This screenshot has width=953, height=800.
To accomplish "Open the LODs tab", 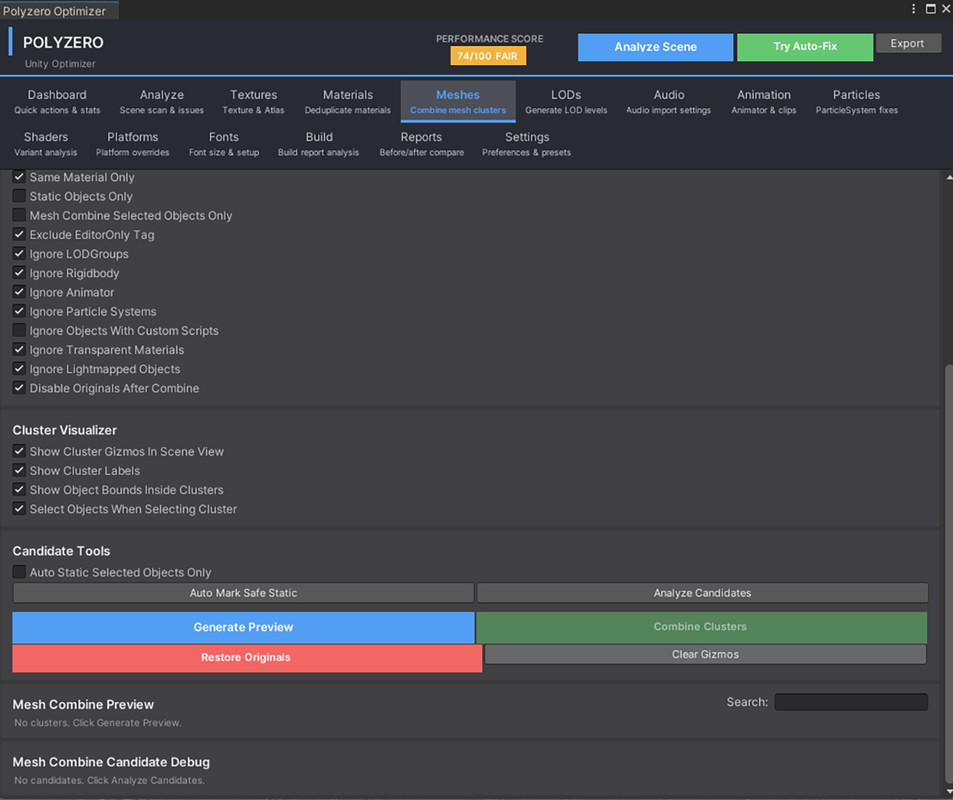I will [566, 102].
